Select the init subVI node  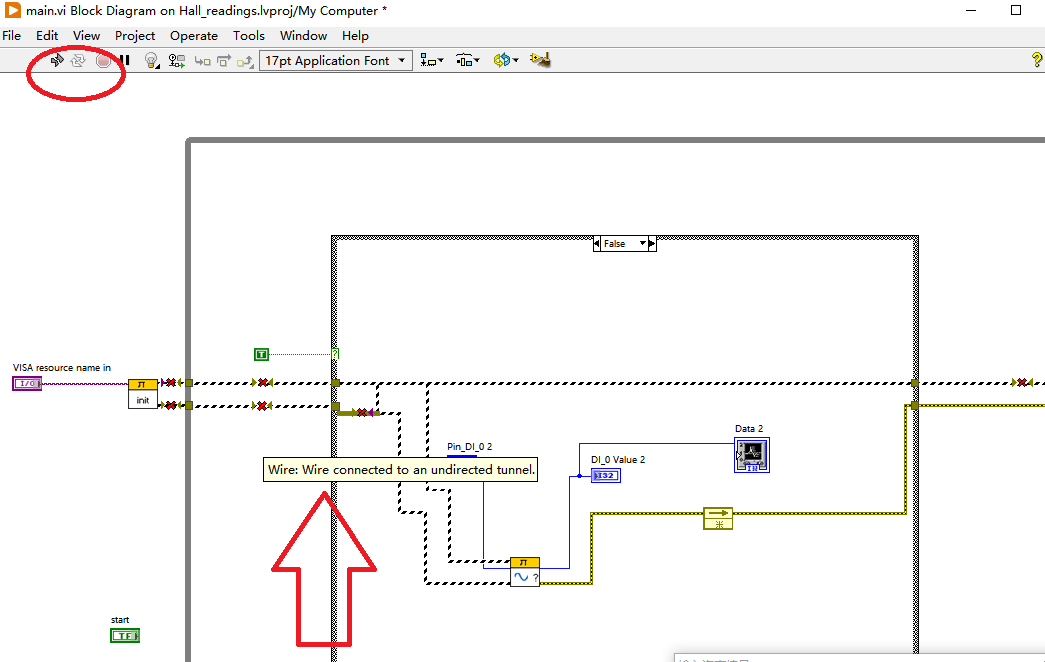pos(143,394)
